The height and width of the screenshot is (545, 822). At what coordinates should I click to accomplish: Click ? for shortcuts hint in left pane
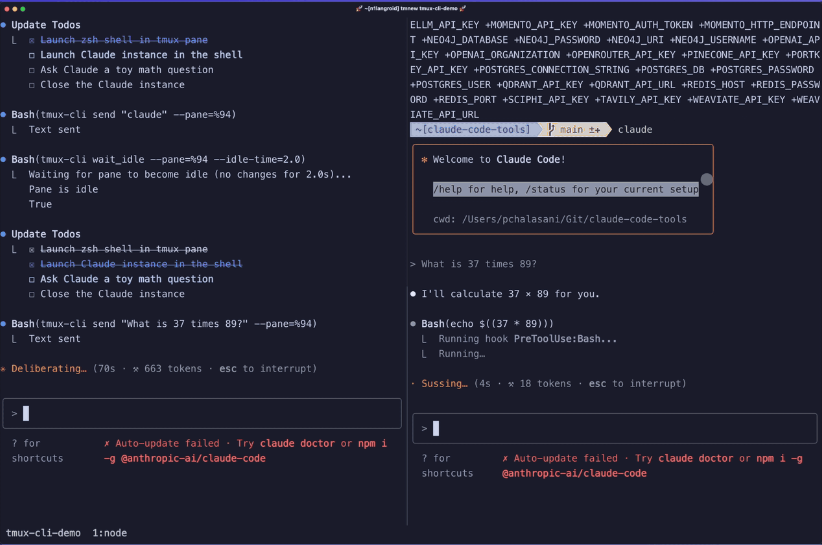click(x=37, y=451)
